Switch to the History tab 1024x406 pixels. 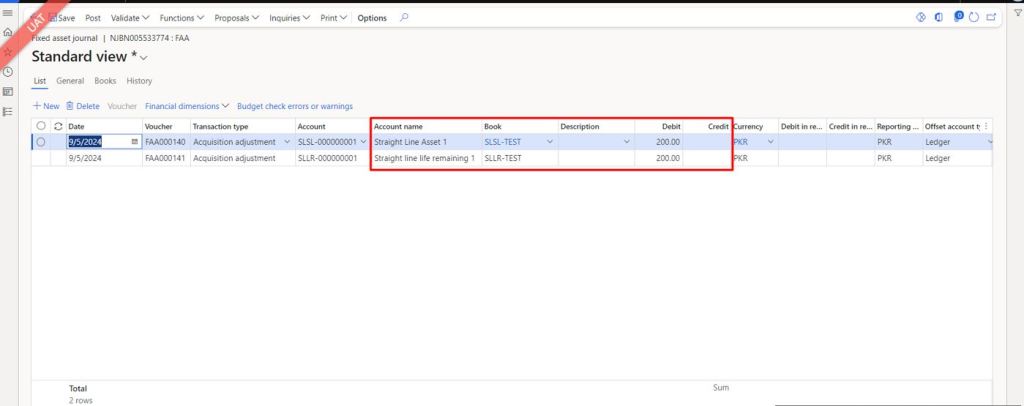[x=139, y=80]
